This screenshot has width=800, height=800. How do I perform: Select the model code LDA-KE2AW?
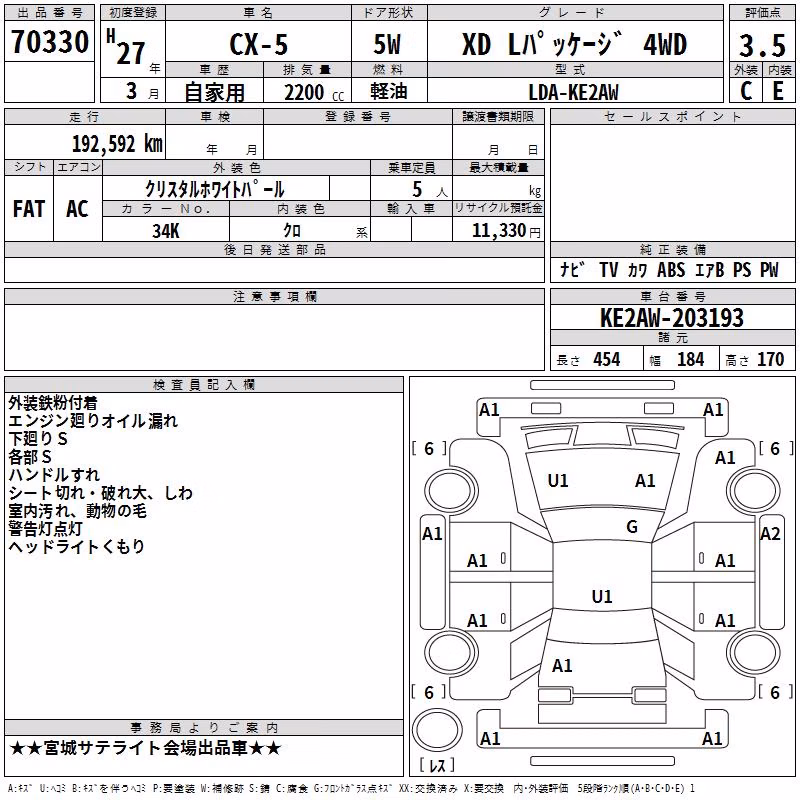click(x=573, y=92)
